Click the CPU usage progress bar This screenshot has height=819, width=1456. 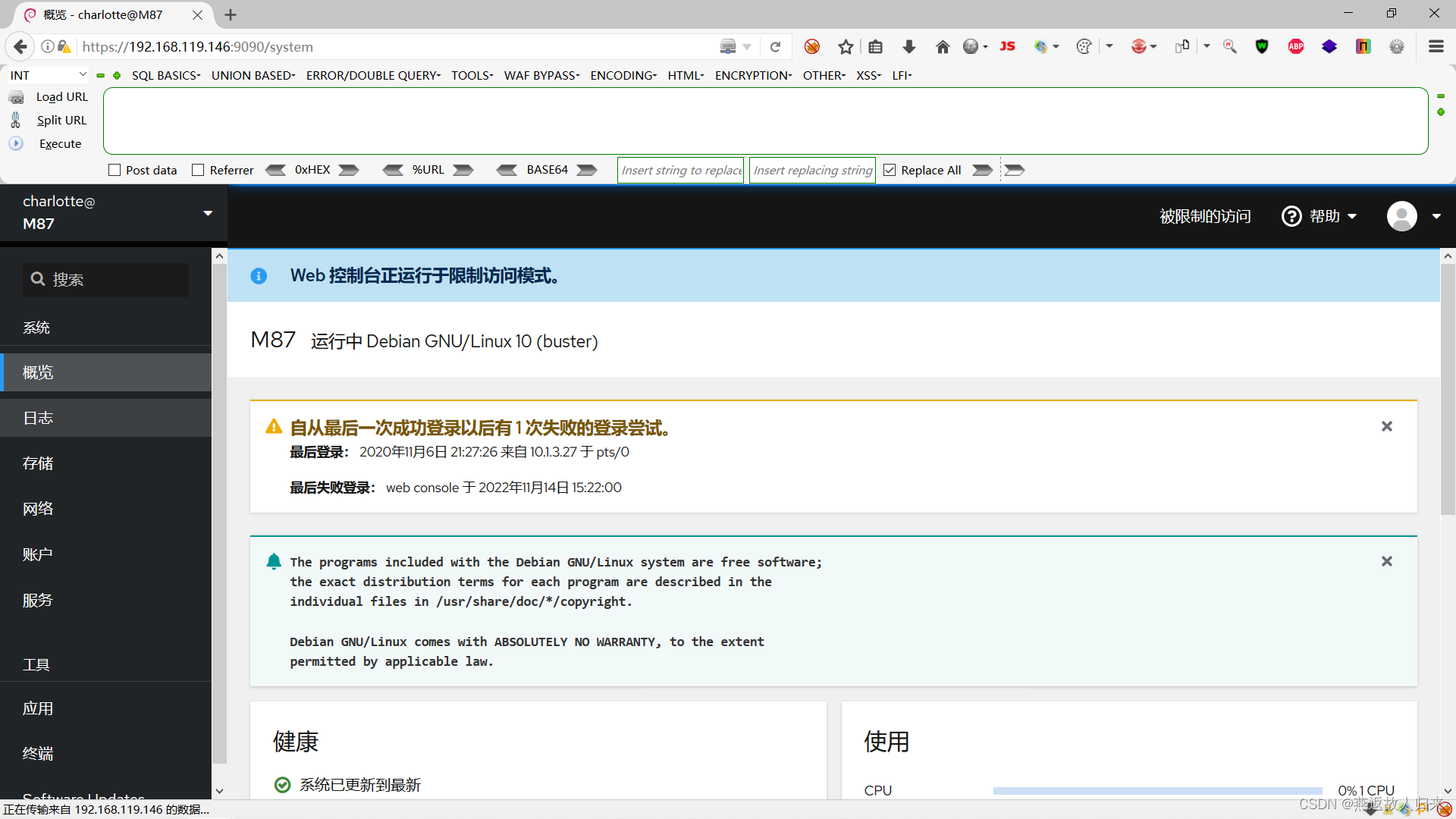[1157, 790]
